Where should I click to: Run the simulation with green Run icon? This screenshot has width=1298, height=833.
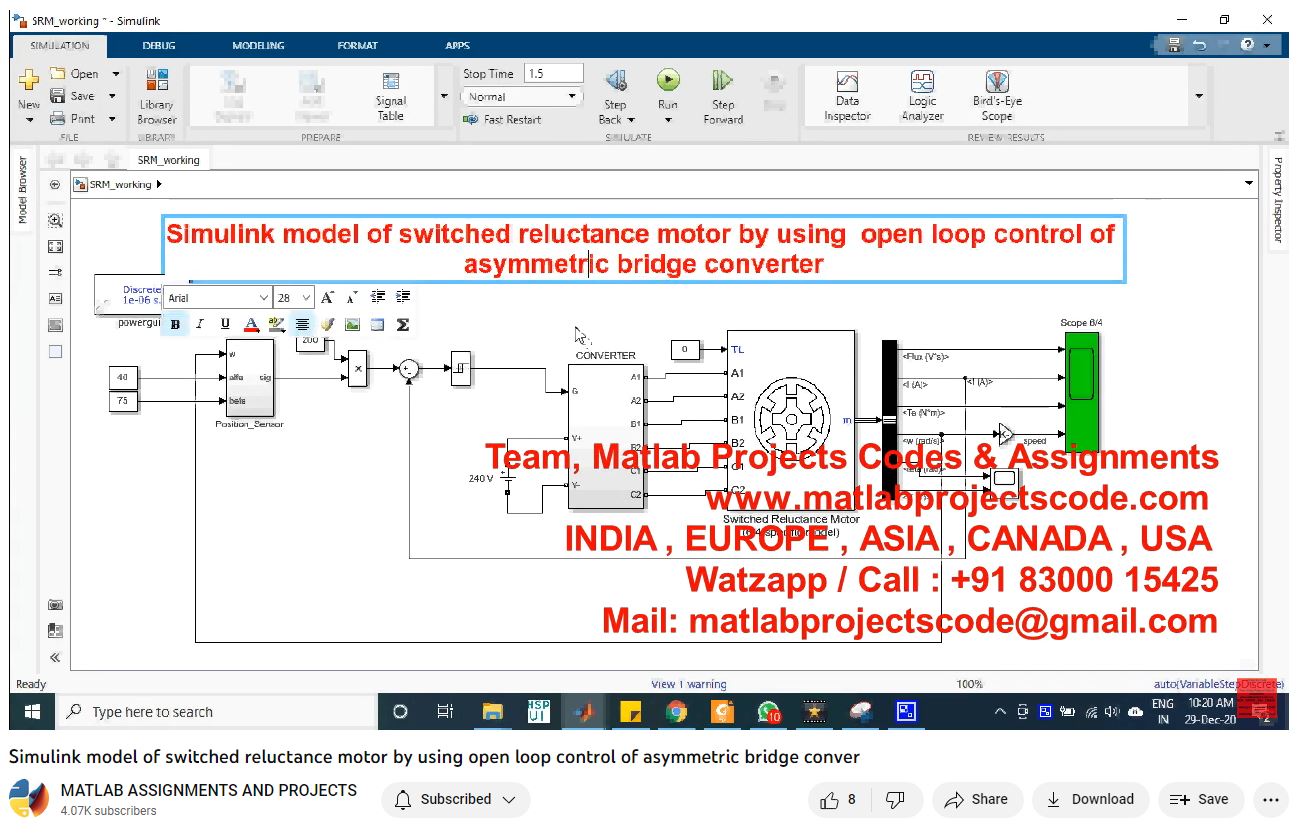point(668,81)
